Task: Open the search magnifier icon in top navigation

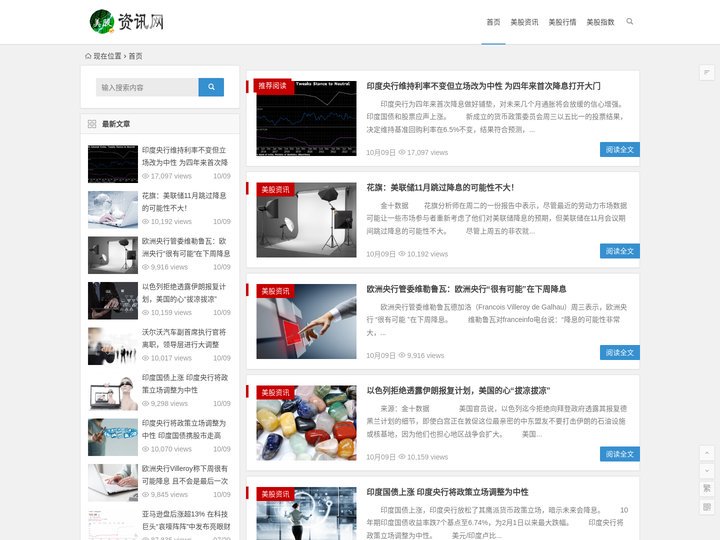Action: click(630, 22)
